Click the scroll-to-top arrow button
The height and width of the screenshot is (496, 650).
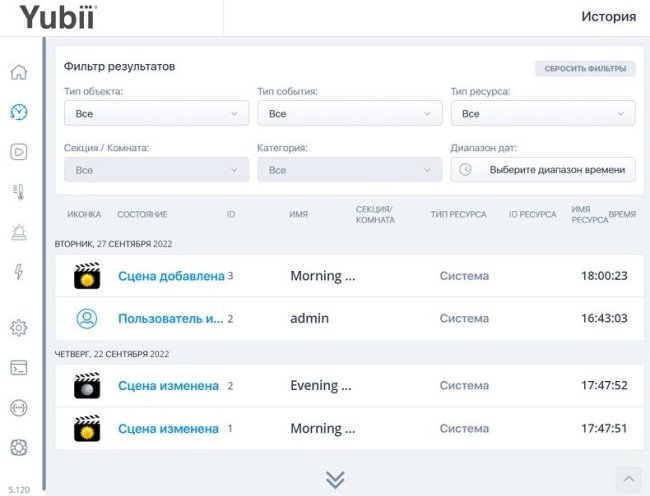[628, 480]
